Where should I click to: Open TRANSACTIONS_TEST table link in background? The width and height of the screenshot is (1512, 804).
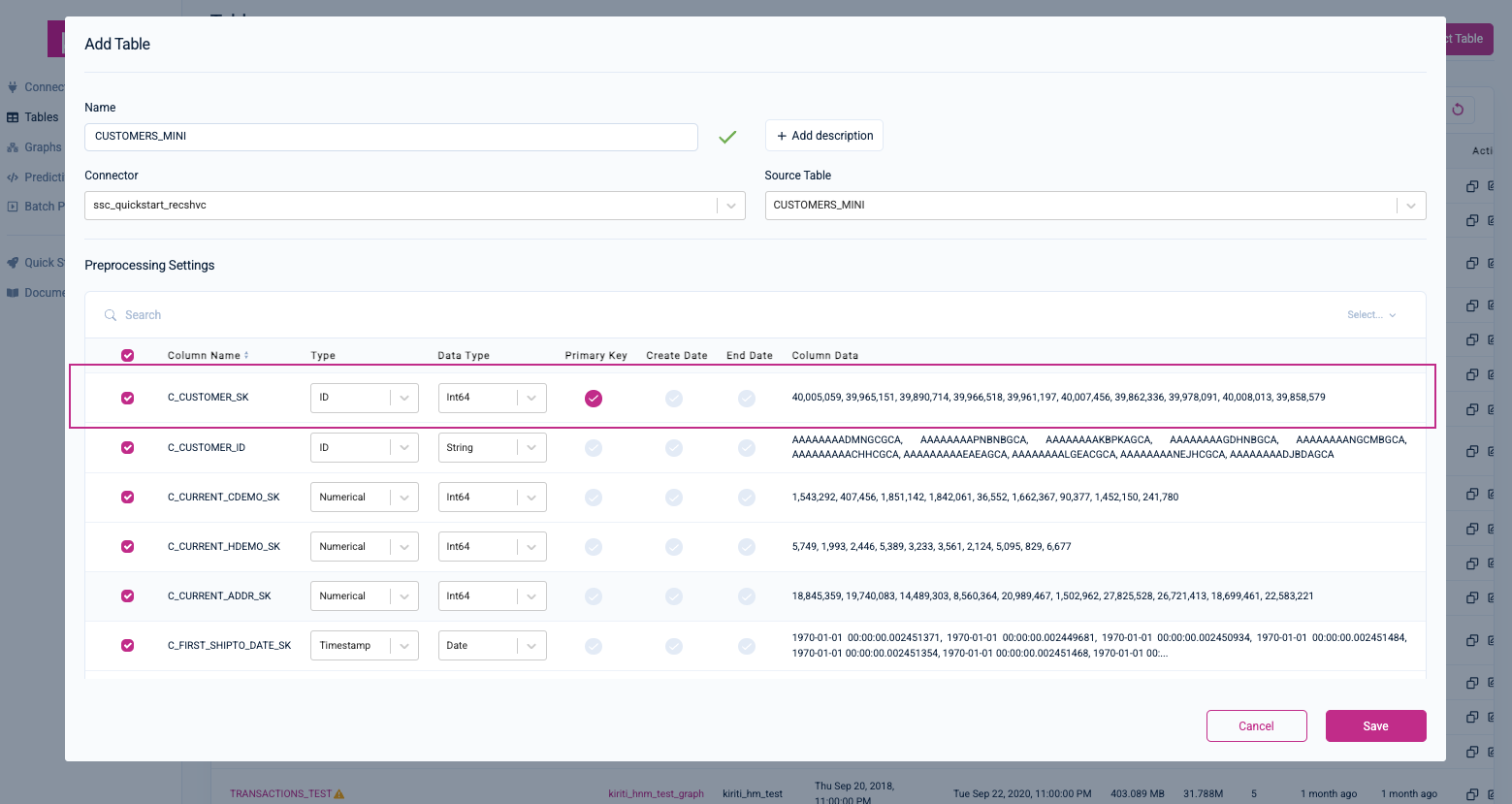point(280,793)
